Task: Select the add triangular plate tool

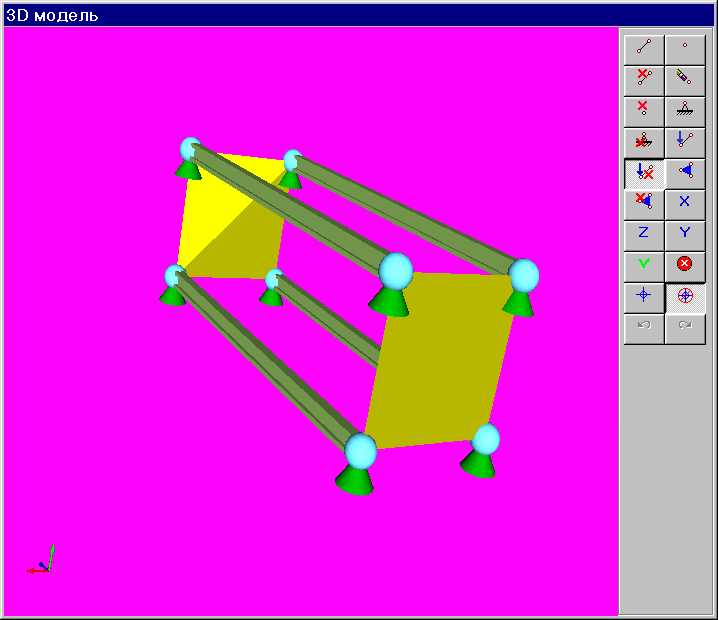Action: point(685,174)
